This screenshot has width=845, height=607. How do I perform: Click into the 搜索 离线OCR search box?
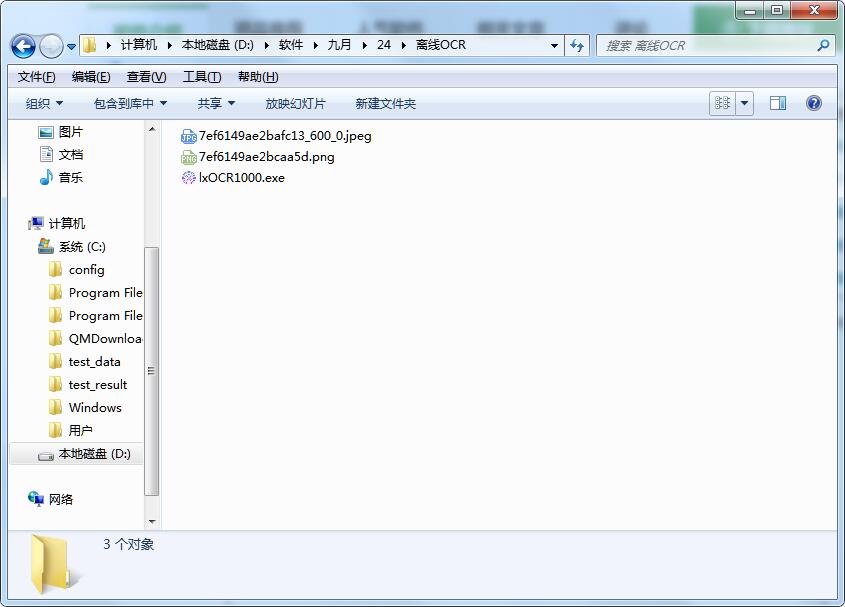(x=705, y=45)
